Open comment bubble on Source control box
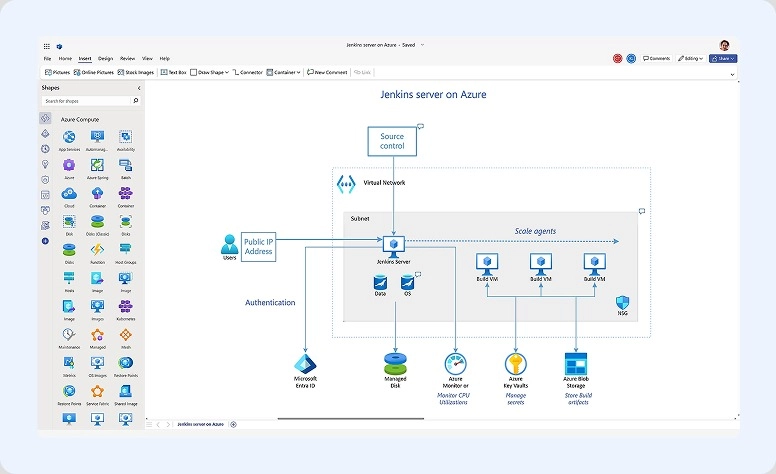The width and height of the screenshot is (776, 474). [x=421, y=126]
